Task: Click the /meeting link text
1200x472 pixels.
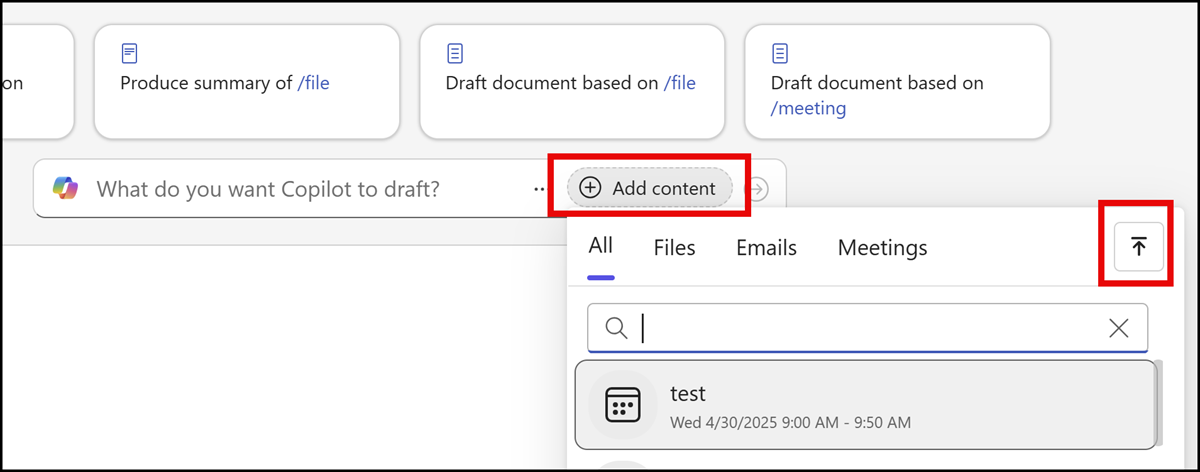Action: tap(808, 108)
